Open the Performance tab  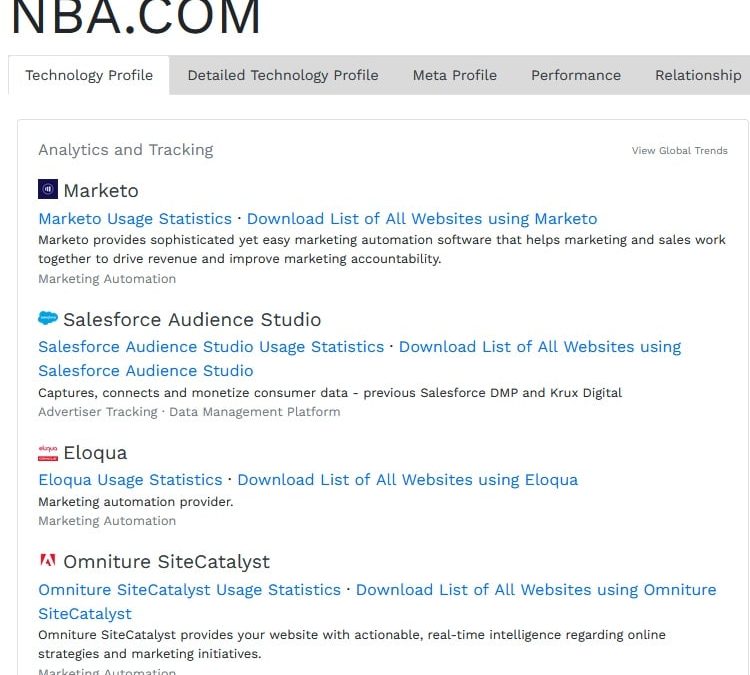(576, 76)
